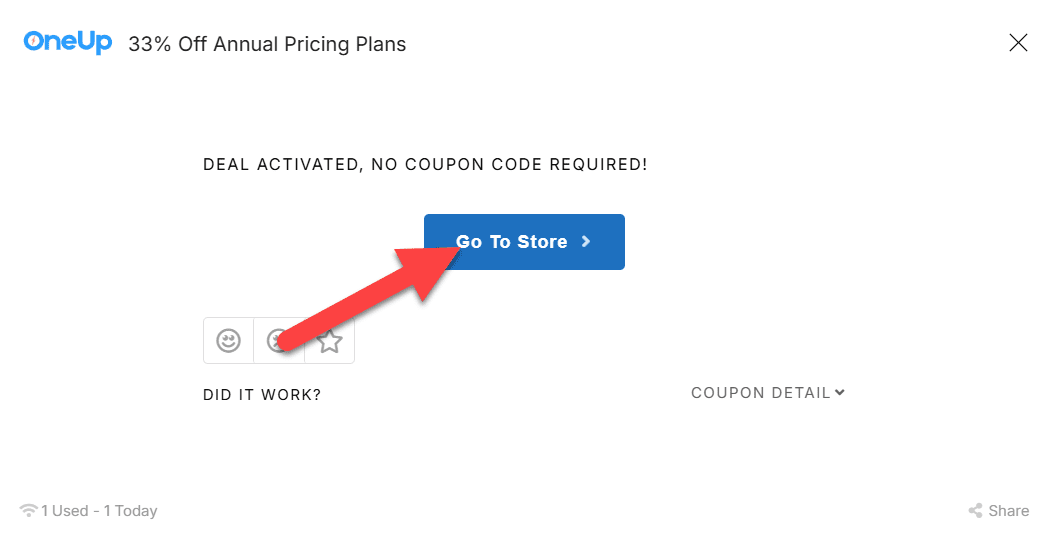This screenshot has width=1058, height=542.
Task: Expand the Coupon Detail section
Action: (x=760, y=393)
